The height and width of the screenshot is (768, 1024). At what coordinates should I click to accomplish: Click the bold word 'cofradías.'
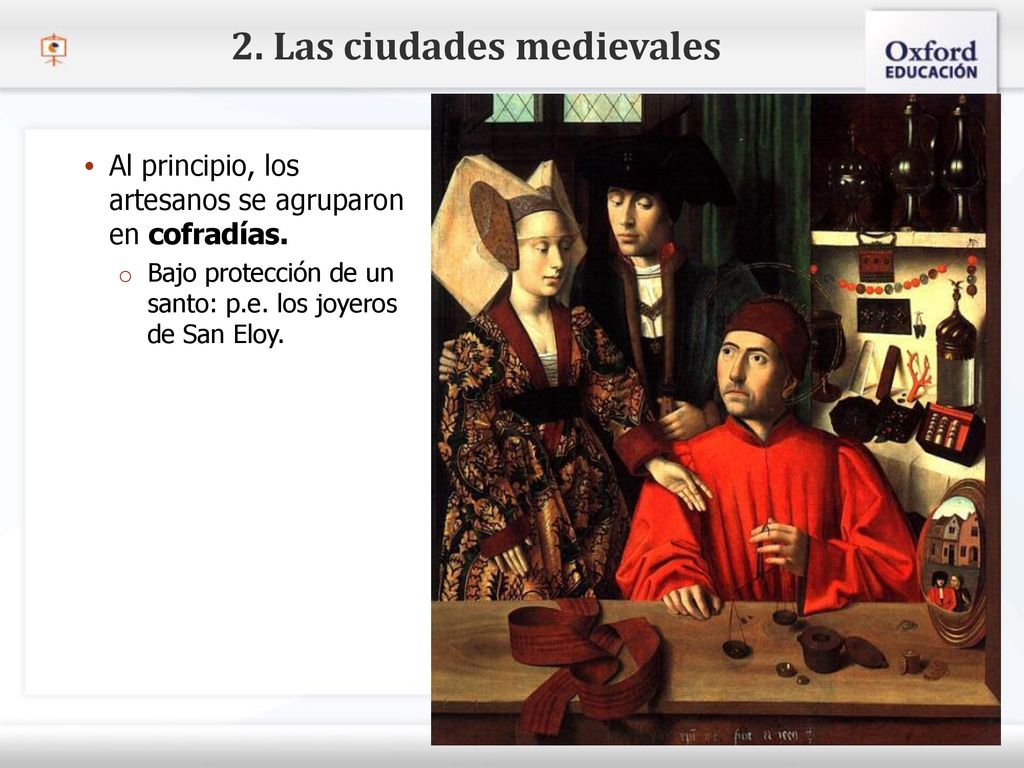point(218,234)
